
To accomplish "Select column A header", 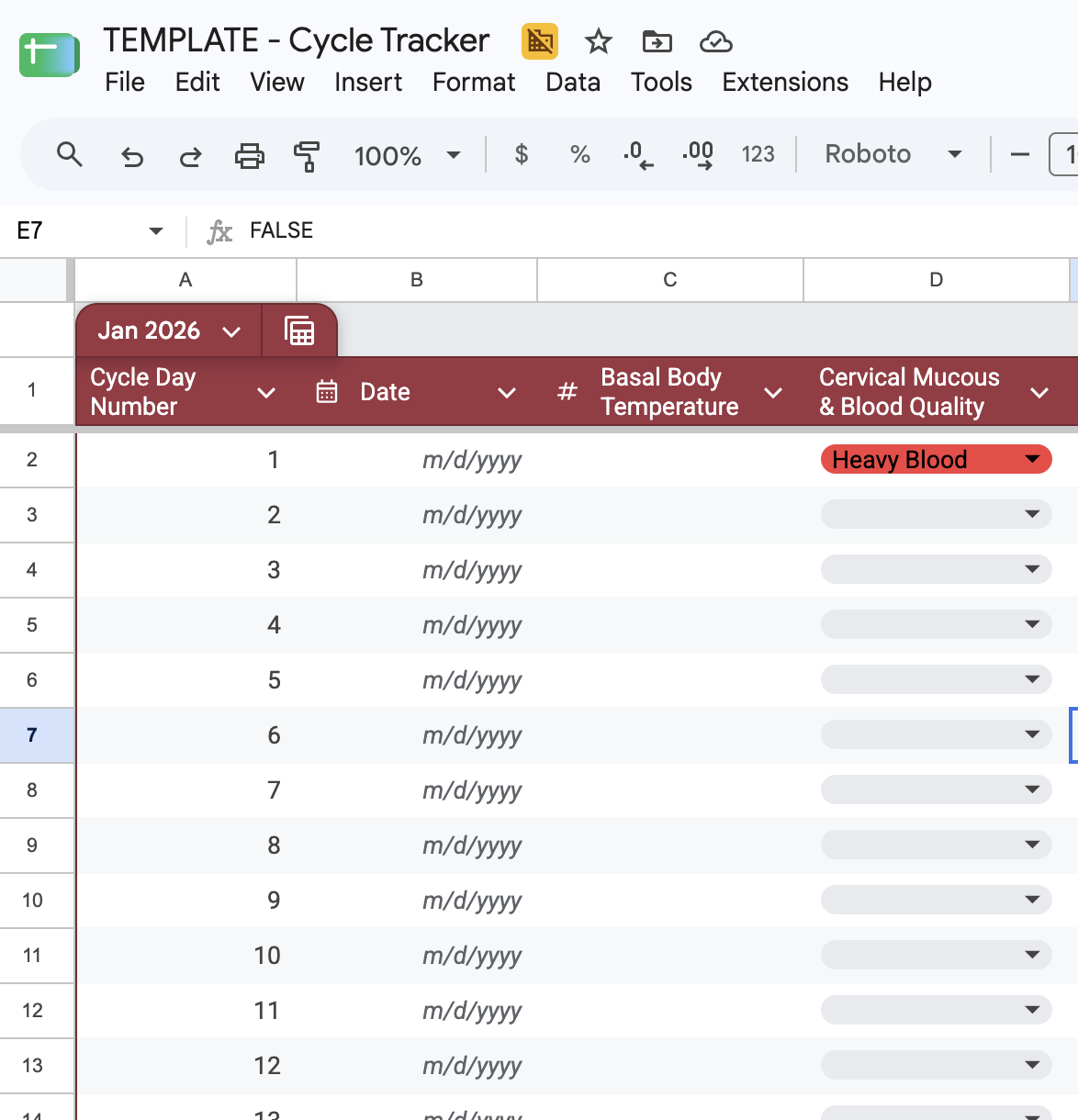I will [185, 280].
